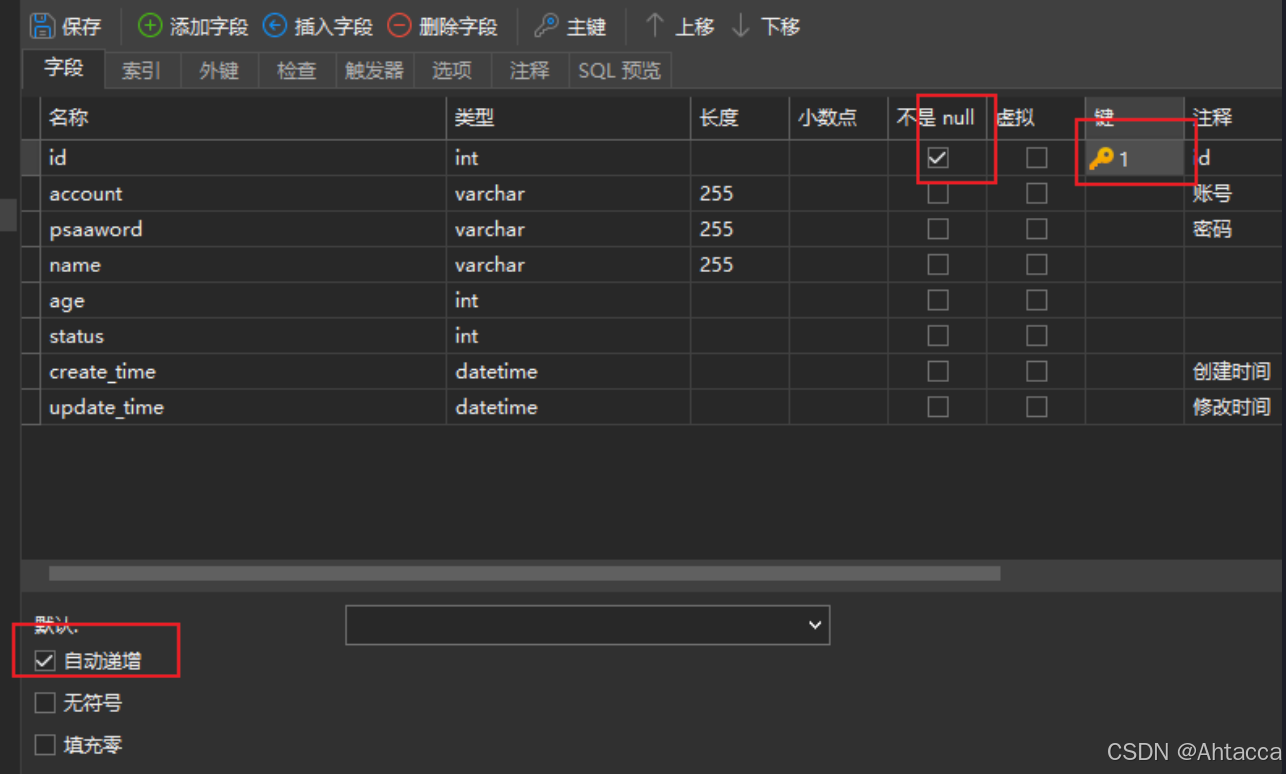This screenshot has height=774, width=1286.
Task: Open the 选项 (Options) tab
Action: (452, 71)
